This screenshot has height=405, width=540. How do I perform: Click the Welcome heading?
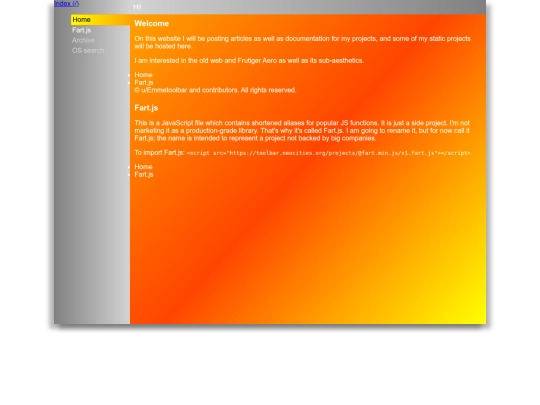[x=152, y=23]
